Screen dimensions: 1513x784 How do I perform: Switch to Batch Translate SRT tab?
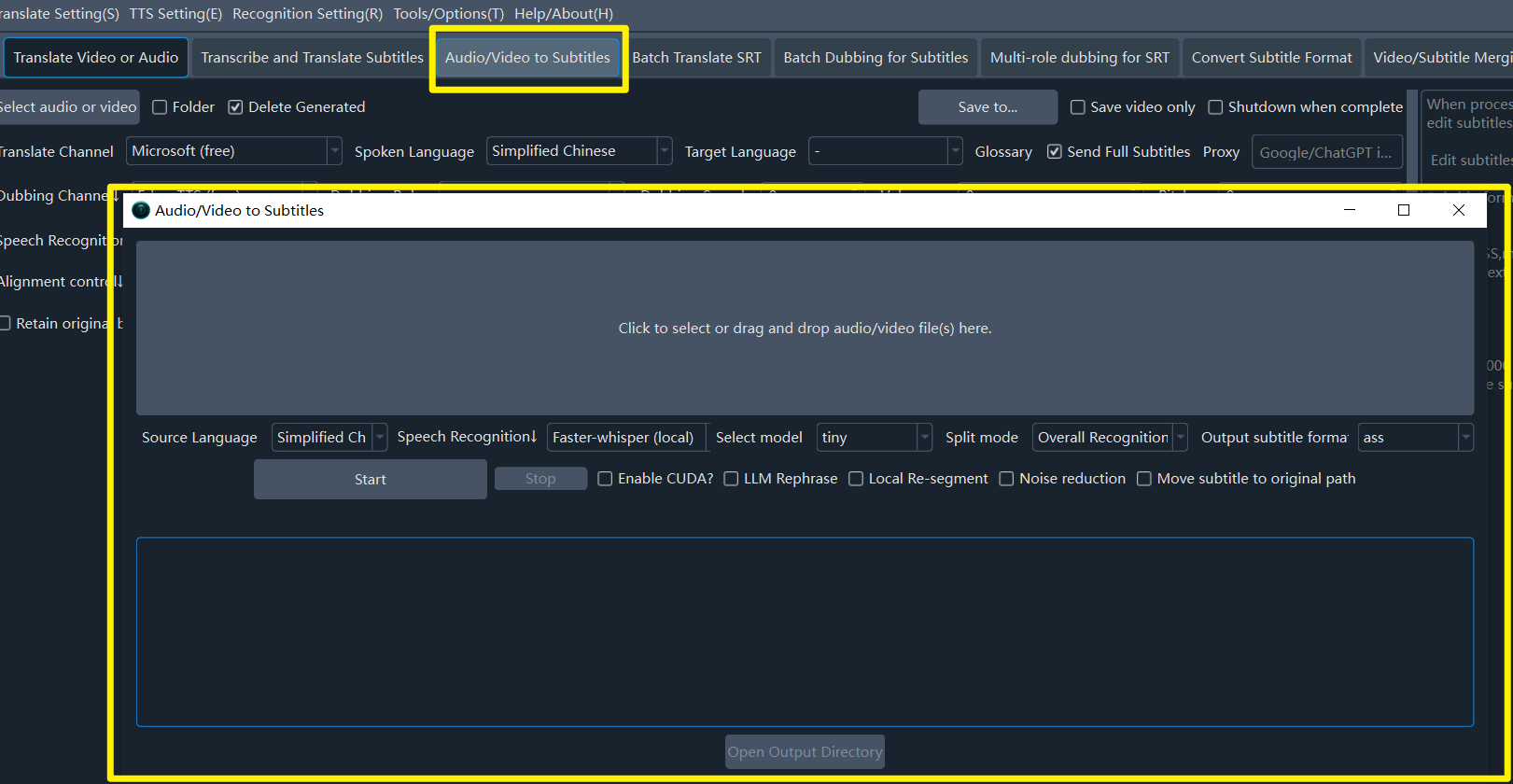(696, 58)
